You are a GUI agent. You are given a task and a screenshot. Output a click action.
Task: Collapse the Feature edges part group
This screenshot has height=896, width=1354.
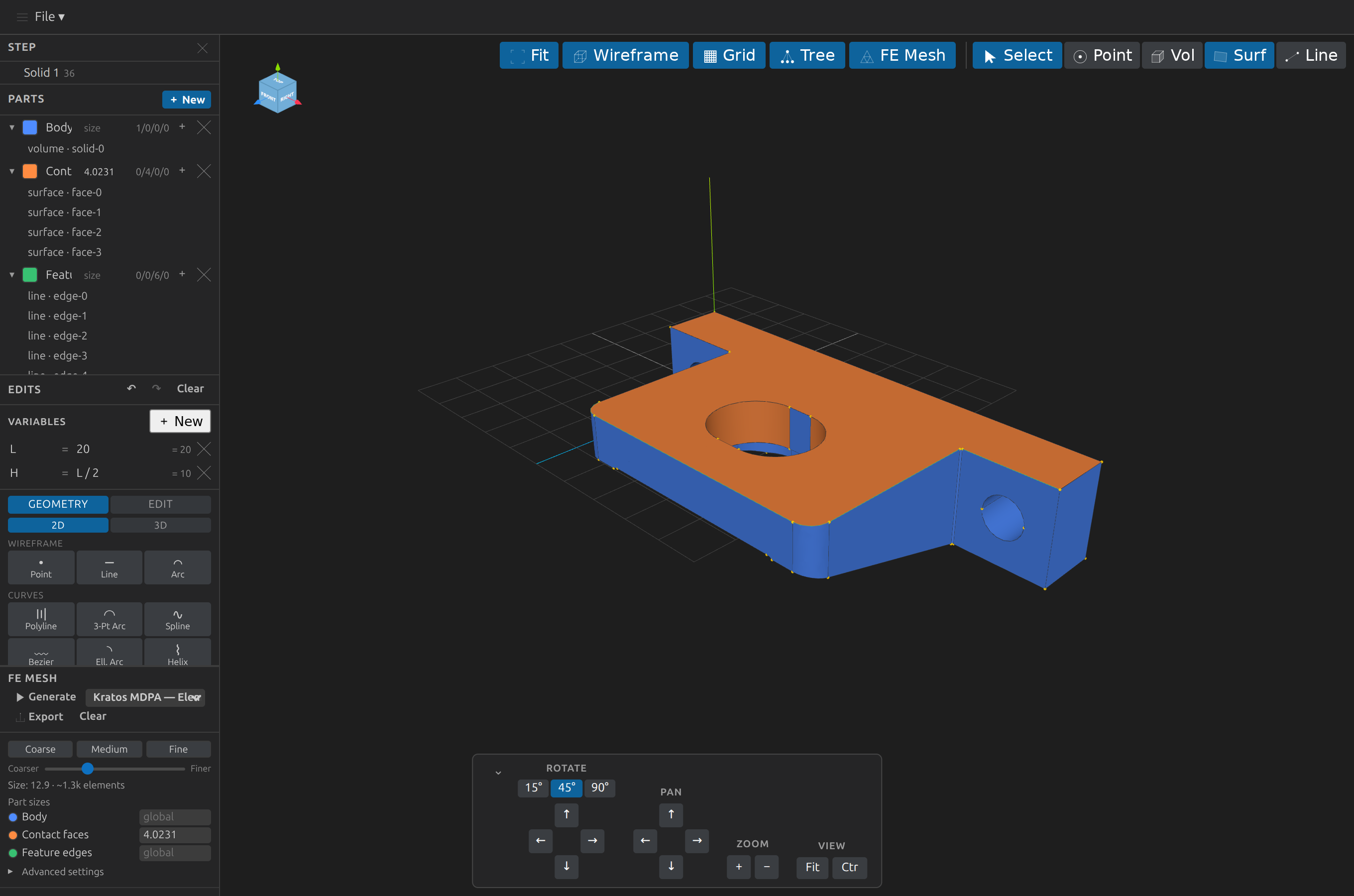[12, 275]
